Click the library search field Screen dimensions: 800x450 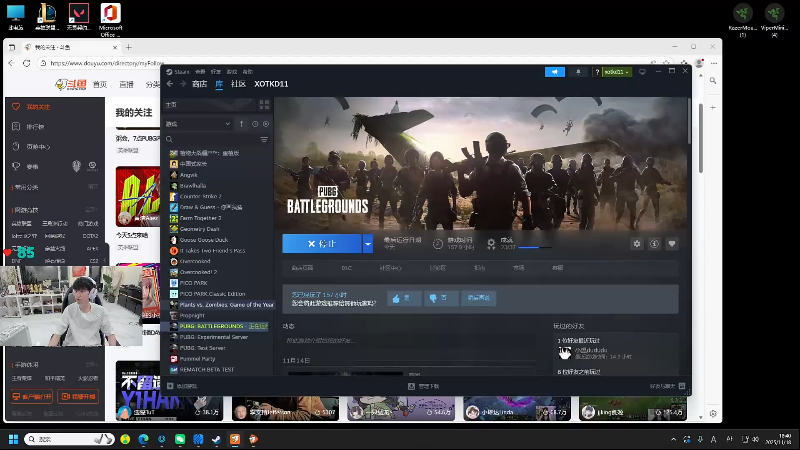pos(212,139)
